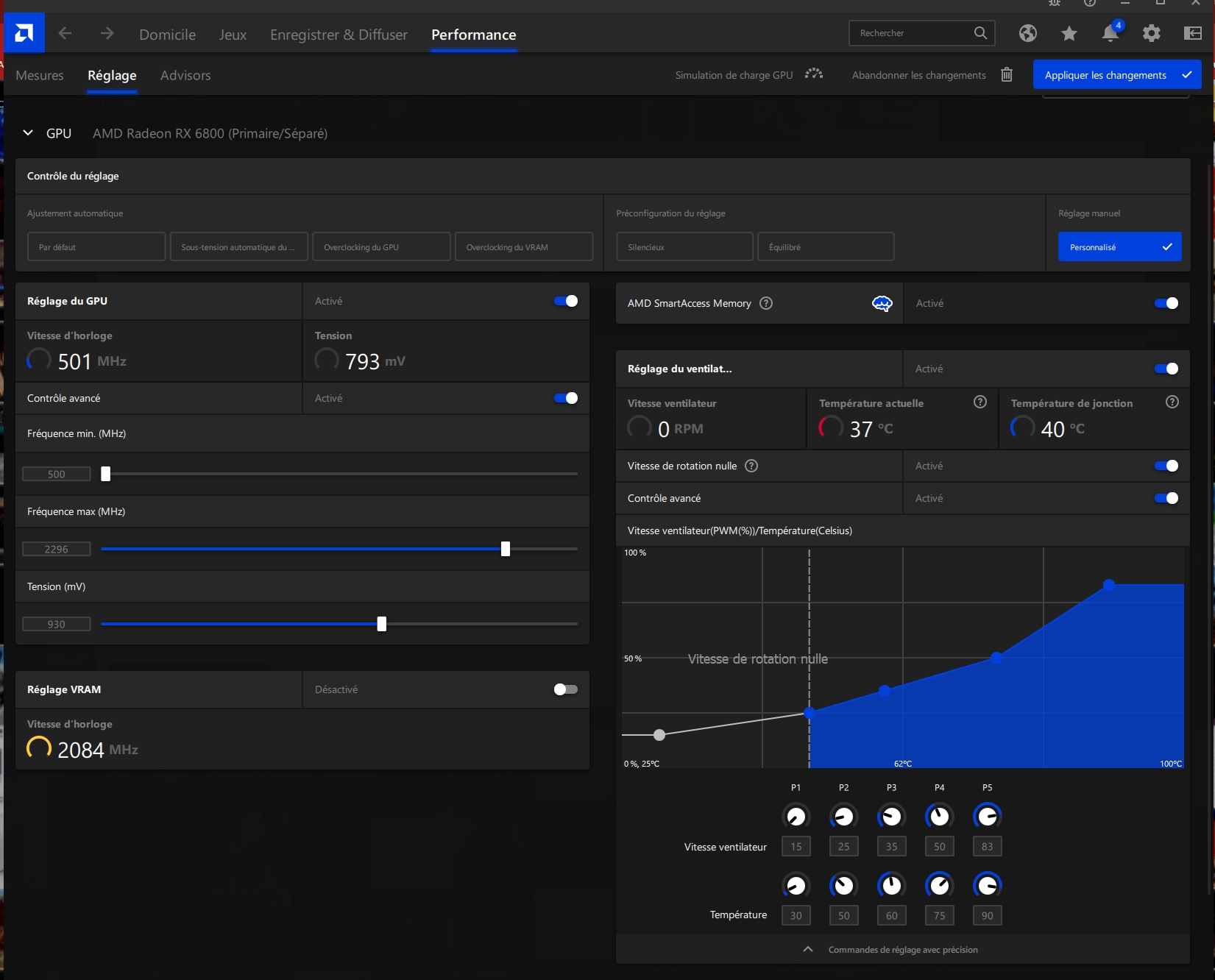Open the Jeux menu tab
Viewport: 1215px width, 980px height.
click(233, 35)
